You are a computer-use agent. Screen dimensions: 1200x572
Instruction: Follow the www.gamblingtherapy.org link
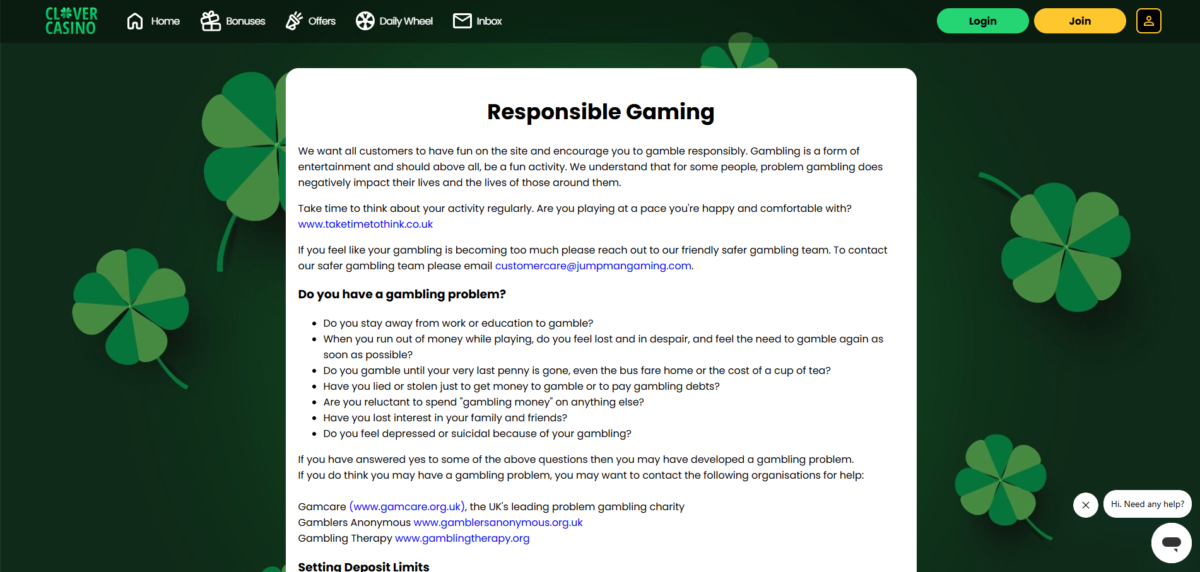462,538
